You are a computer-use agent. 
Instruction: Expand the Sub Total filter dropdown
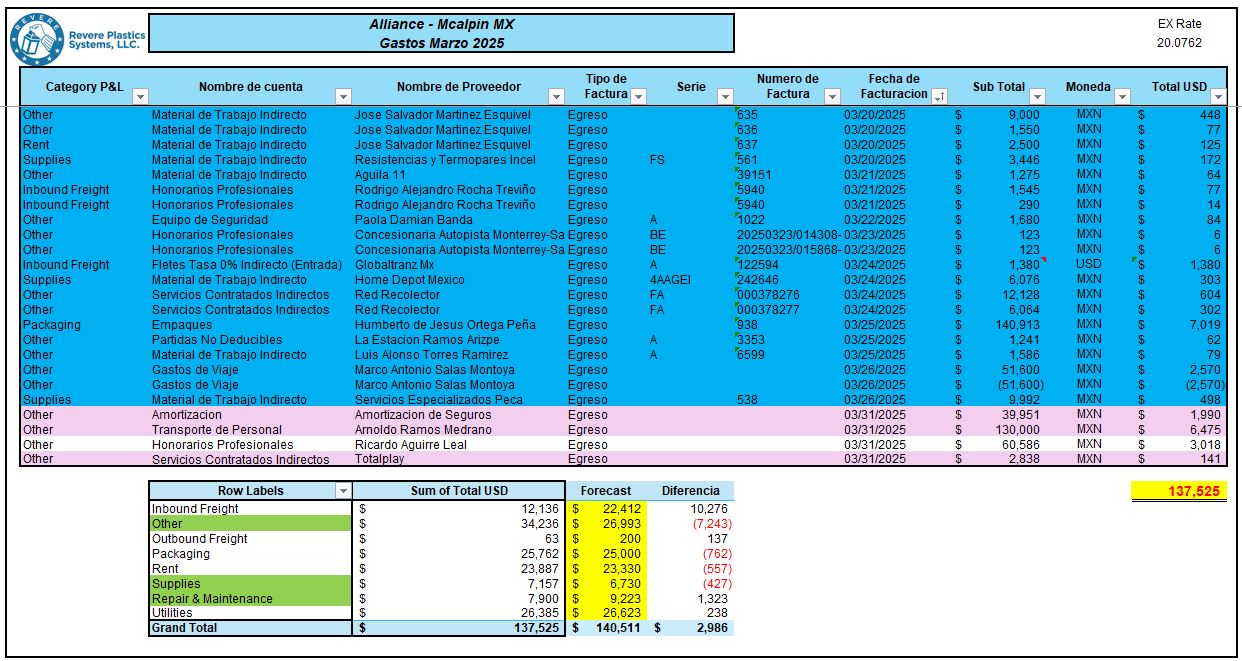click(x=1037, y=97)
